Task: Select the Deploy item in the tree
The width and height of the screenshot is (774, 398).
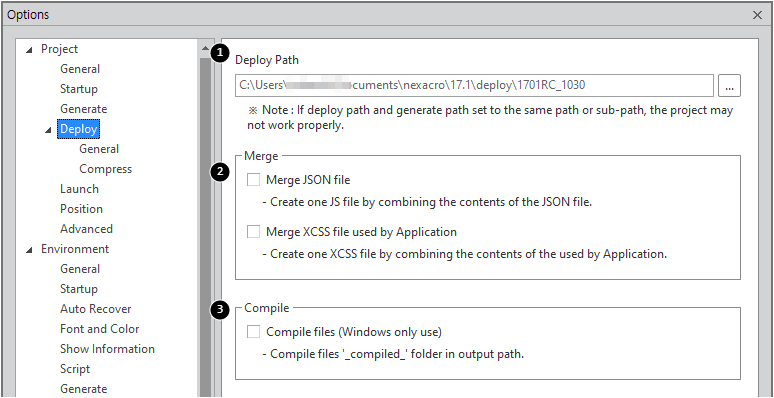Action: click(79, 129)
